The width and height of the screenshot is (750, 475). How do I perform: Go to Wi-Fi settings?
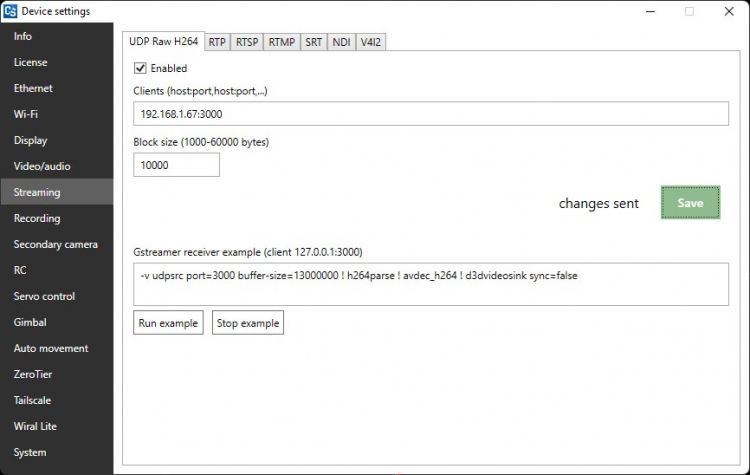pyautogui.click(x=57, y=114)
